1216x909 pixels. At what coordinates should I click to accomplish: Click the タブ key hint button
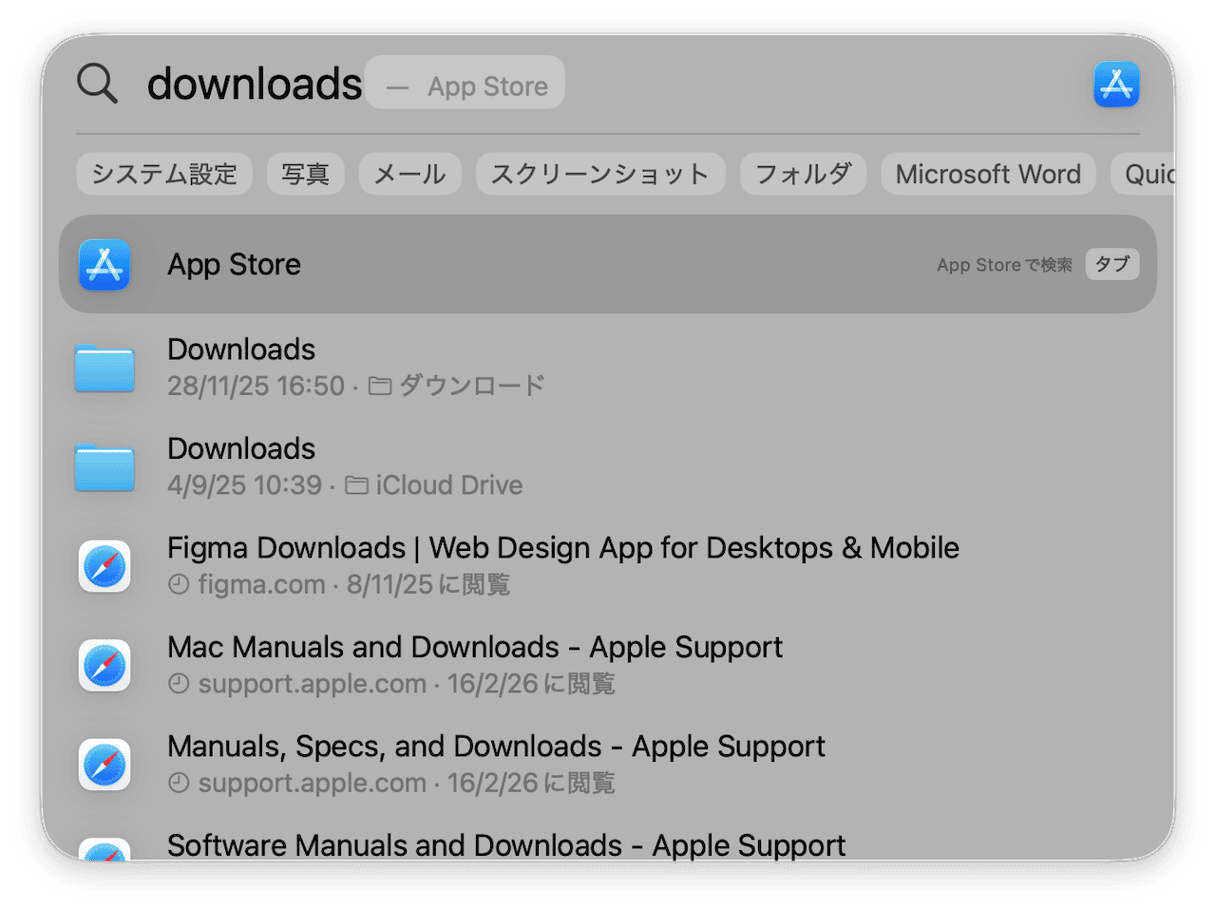[1112, 265]
